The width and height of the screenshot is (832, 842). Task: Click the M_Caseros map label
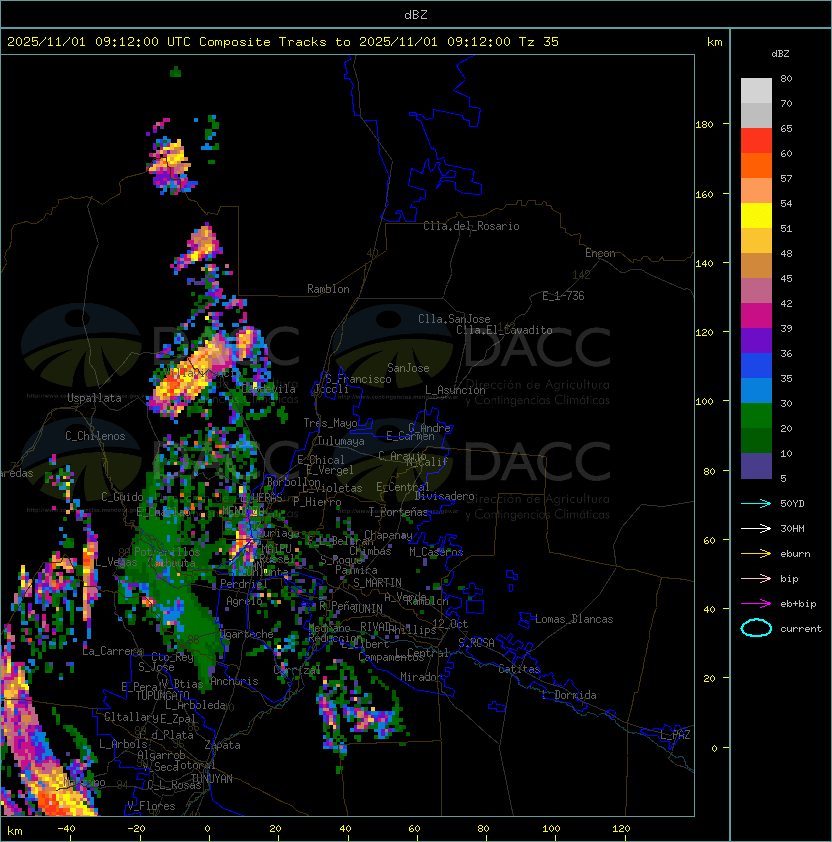pyautogui.click(x=436, y=552)
